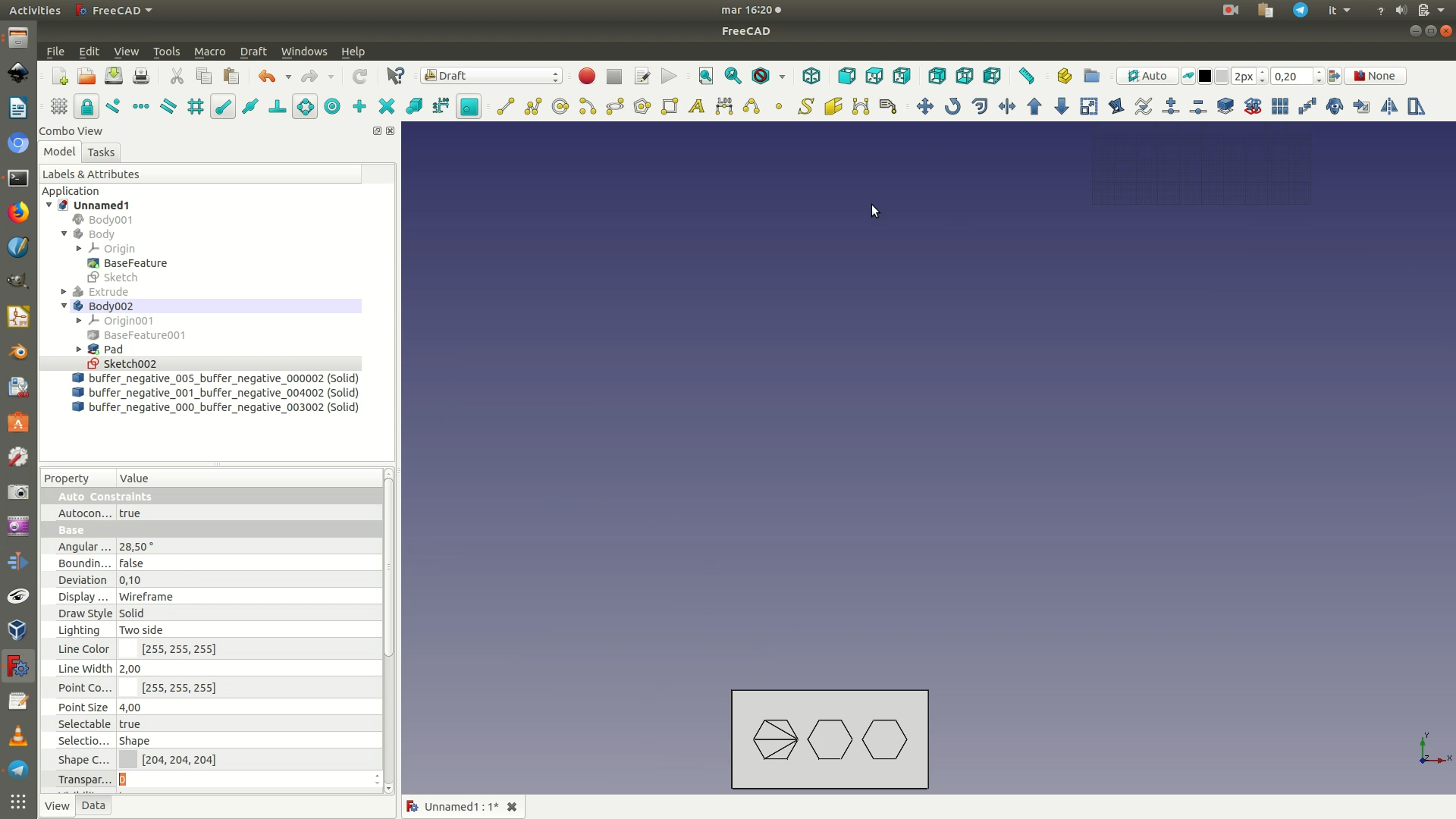Open the Macro menu
This screenshot has height=819, width=1456.
(x=209, y=52)
